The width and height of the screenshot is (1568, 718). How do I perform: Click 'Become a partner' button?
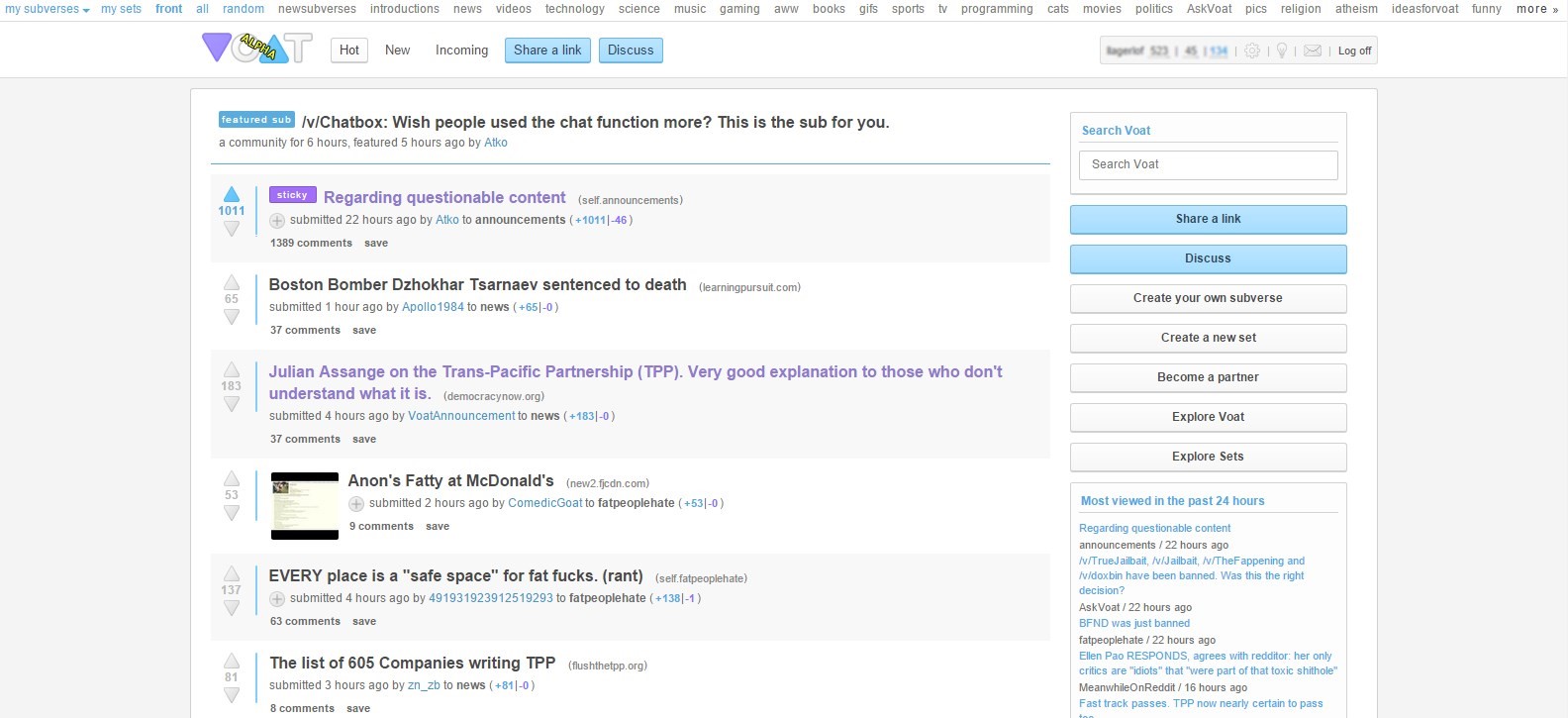click(x=1208, y=377)
